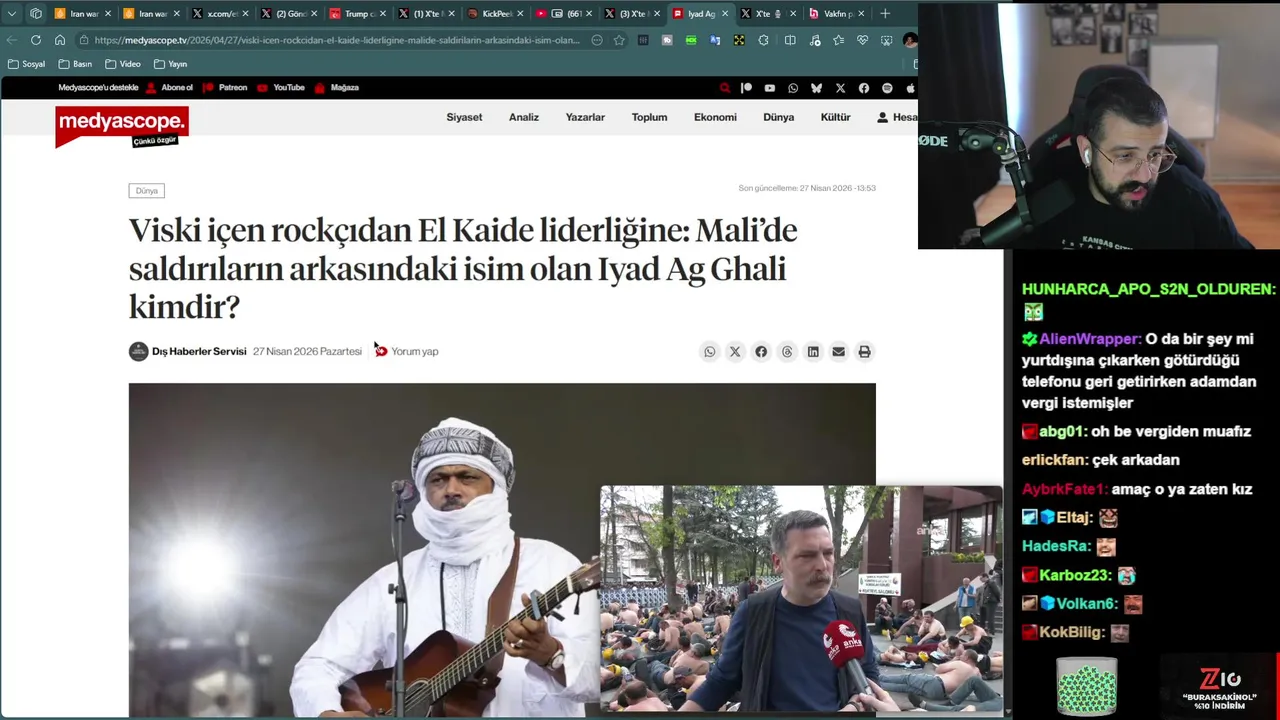Open Spotify icon in top-right social bar
The height and width of the screenshot is (720, 1280).
(887, 88)
